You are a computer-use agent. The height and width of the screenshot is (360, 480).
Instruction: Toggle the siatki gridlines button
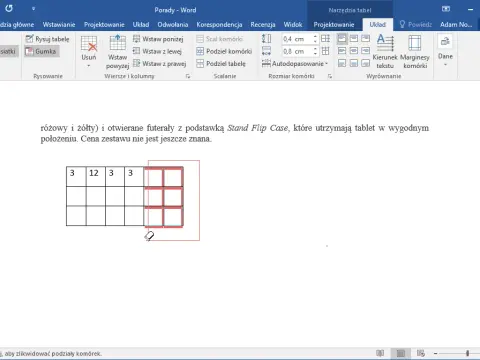[9, 51]
